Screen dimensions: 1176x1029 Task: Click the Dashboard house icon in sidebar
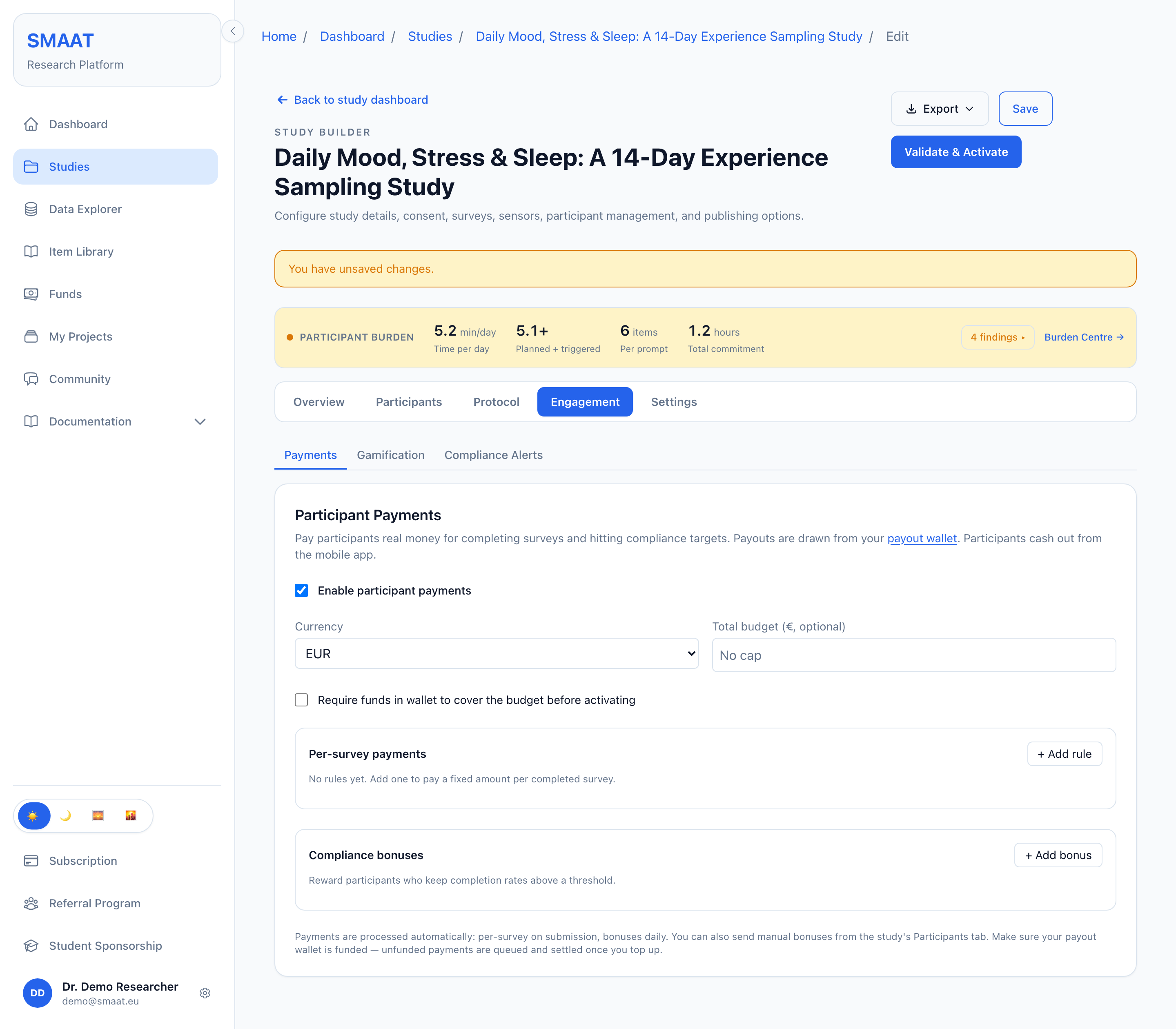(31, 124)
